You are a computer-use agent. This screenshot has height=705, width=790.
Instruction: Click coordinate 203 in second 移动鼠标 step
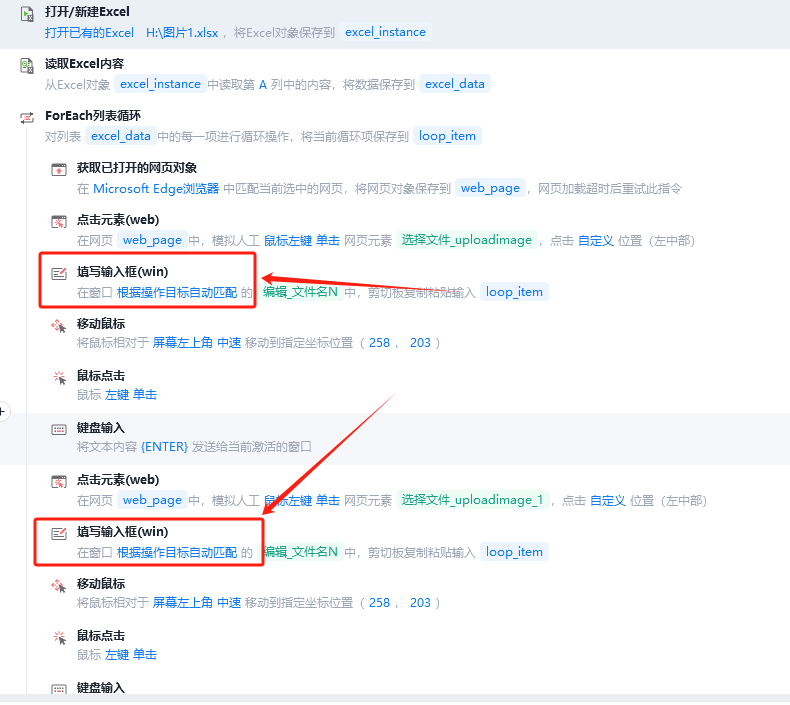pyautogui.click(x=420, y=603)
